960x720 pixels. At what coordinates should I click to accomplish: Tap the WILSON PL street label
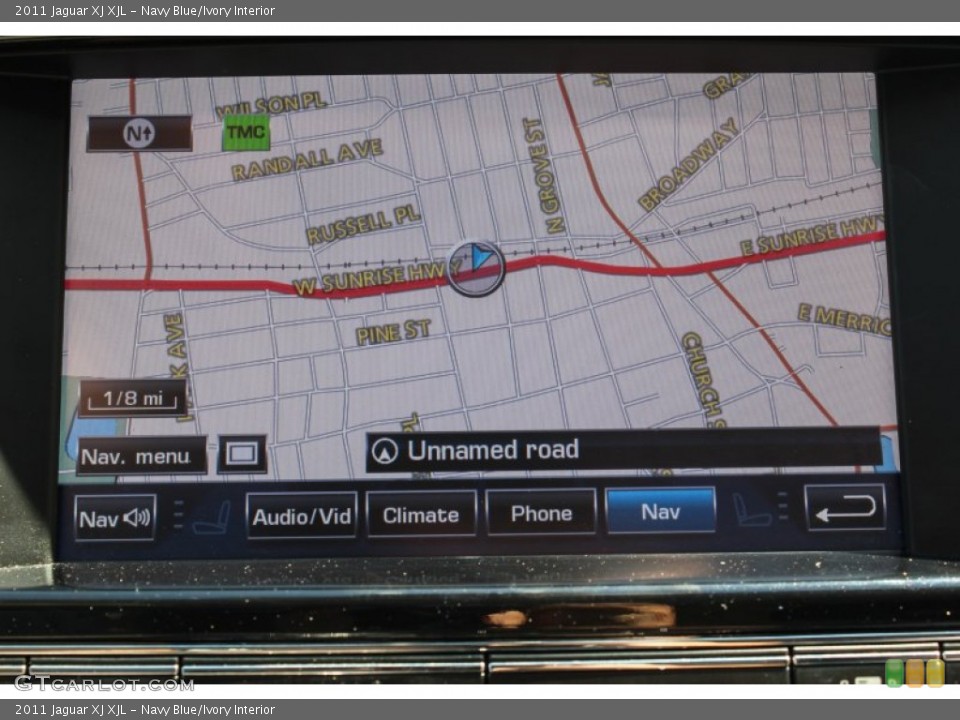[271, 106]
